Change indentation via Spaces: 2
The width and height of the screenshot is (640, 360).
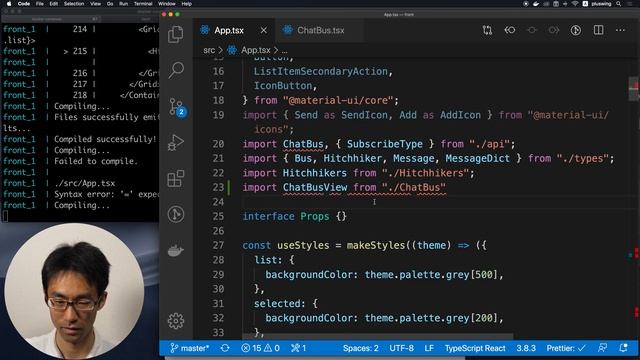coord(360,348)
